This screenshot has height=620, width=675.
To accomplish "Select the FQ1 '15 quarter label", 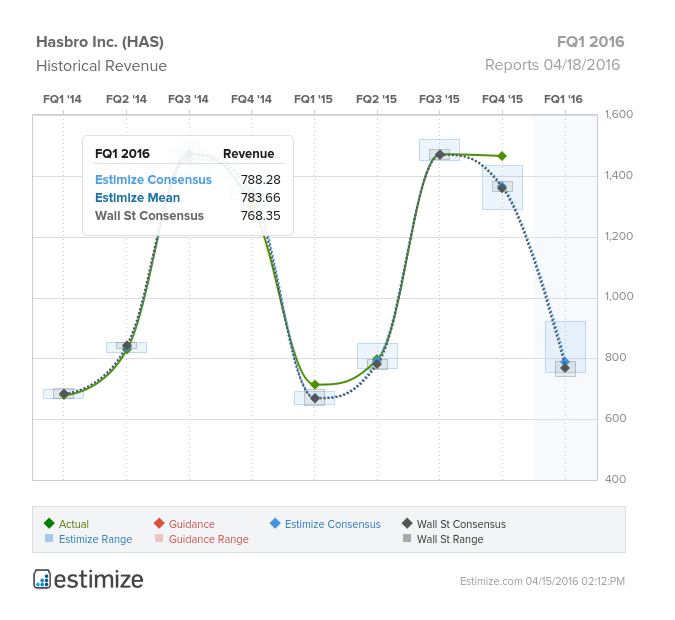I will 313,99.
